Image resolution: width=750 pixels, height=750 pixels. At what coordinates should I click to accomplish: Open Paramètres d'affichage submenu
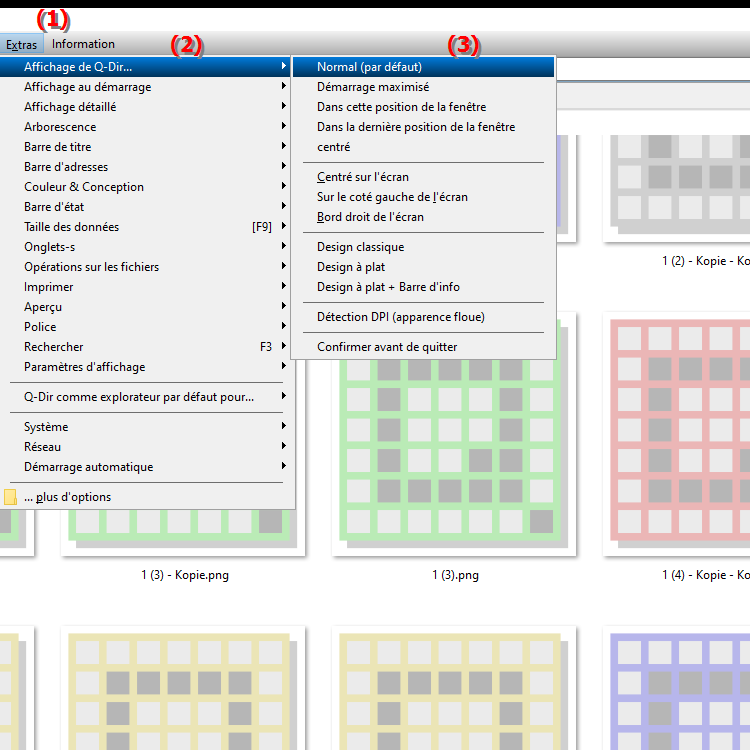(x=145, y=367)
